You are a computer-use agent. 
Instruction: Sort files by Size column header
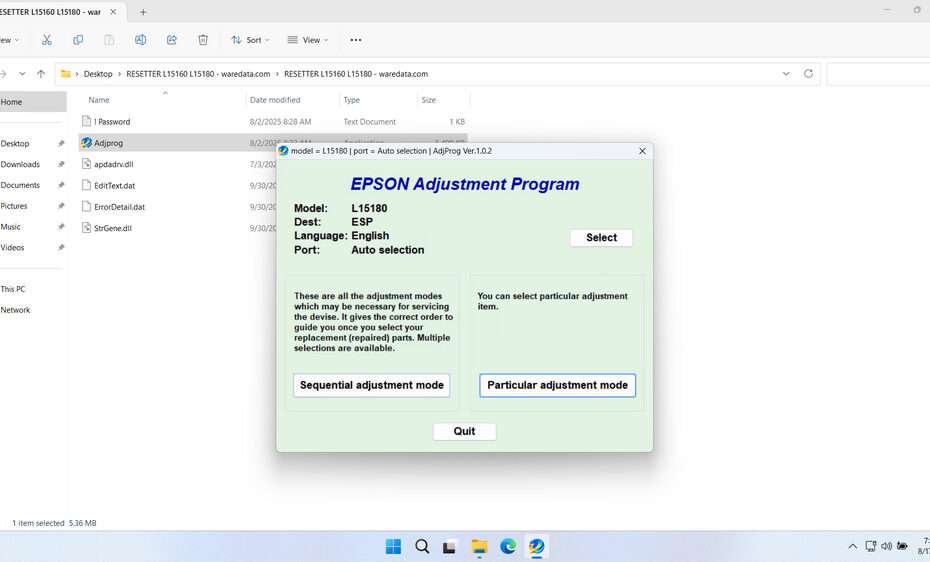(429, 100)
